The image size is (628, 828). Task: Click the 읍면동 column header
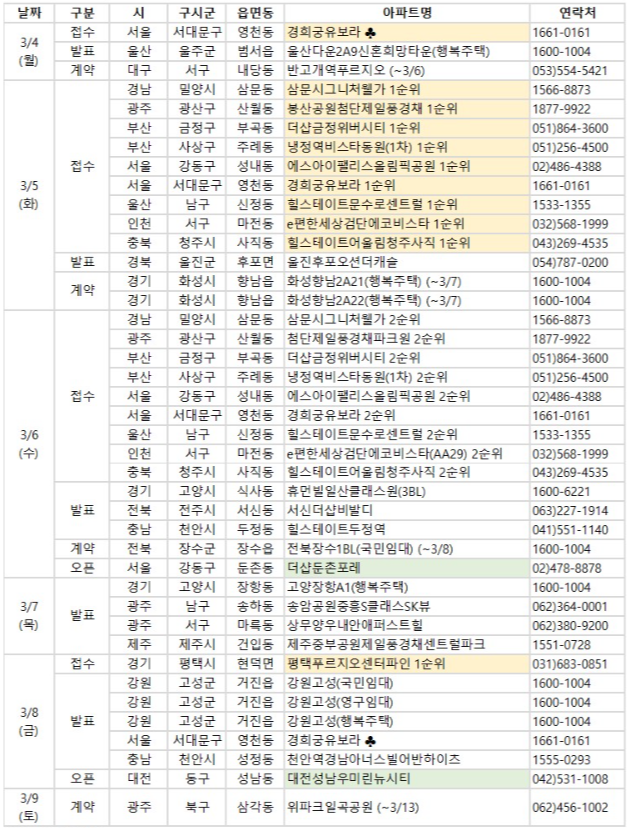point(255,13)
